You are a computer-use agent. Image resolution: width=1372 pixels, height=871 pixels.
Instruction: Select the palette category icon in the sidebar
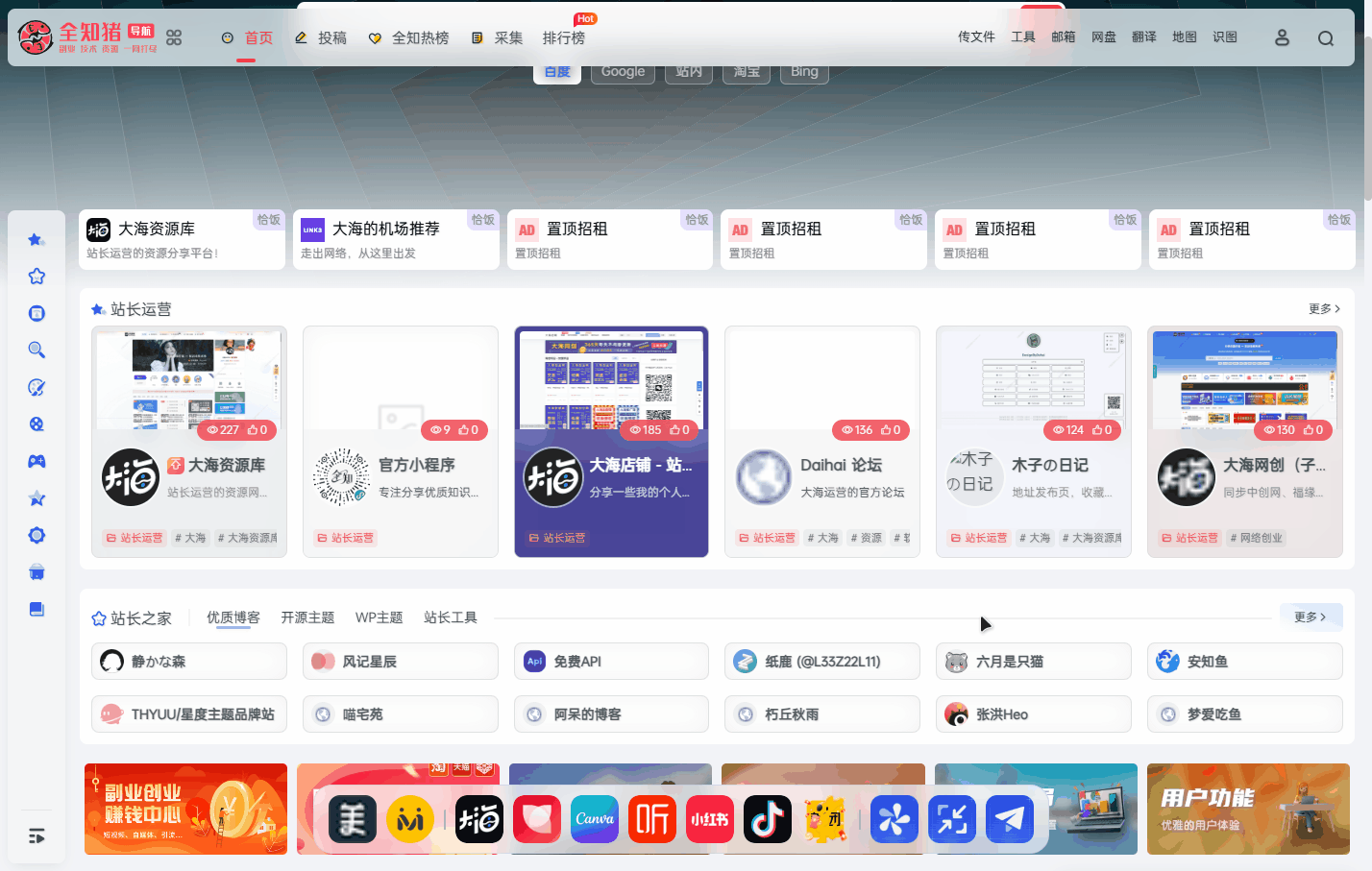pos(37,387)
